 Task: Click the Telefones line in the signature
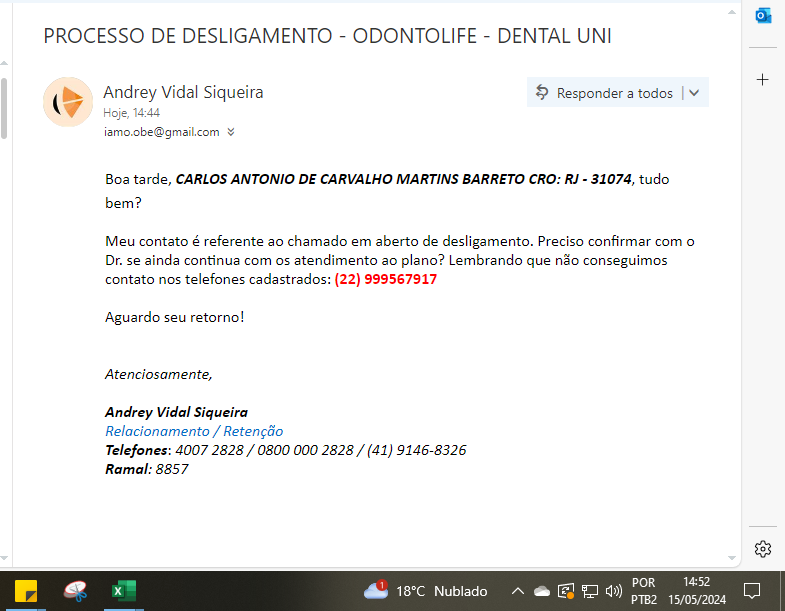[285, 450]
